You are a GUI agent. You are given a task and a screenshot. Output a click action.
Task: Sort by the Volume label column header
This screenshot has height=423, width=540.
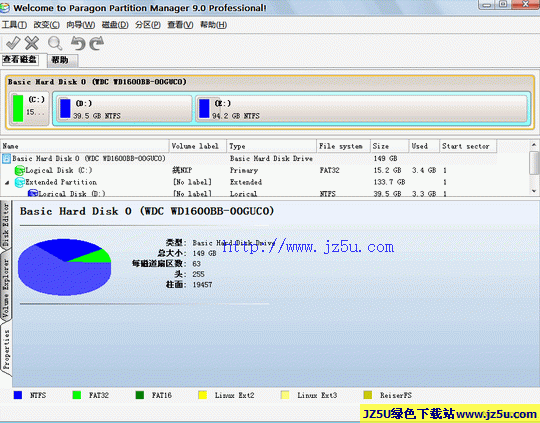point(198,146)
